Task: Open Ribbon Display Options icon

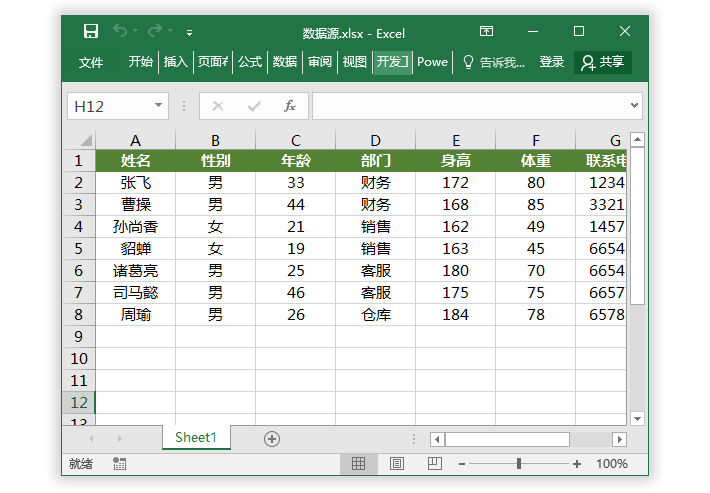Action: (x=486, y=31)
